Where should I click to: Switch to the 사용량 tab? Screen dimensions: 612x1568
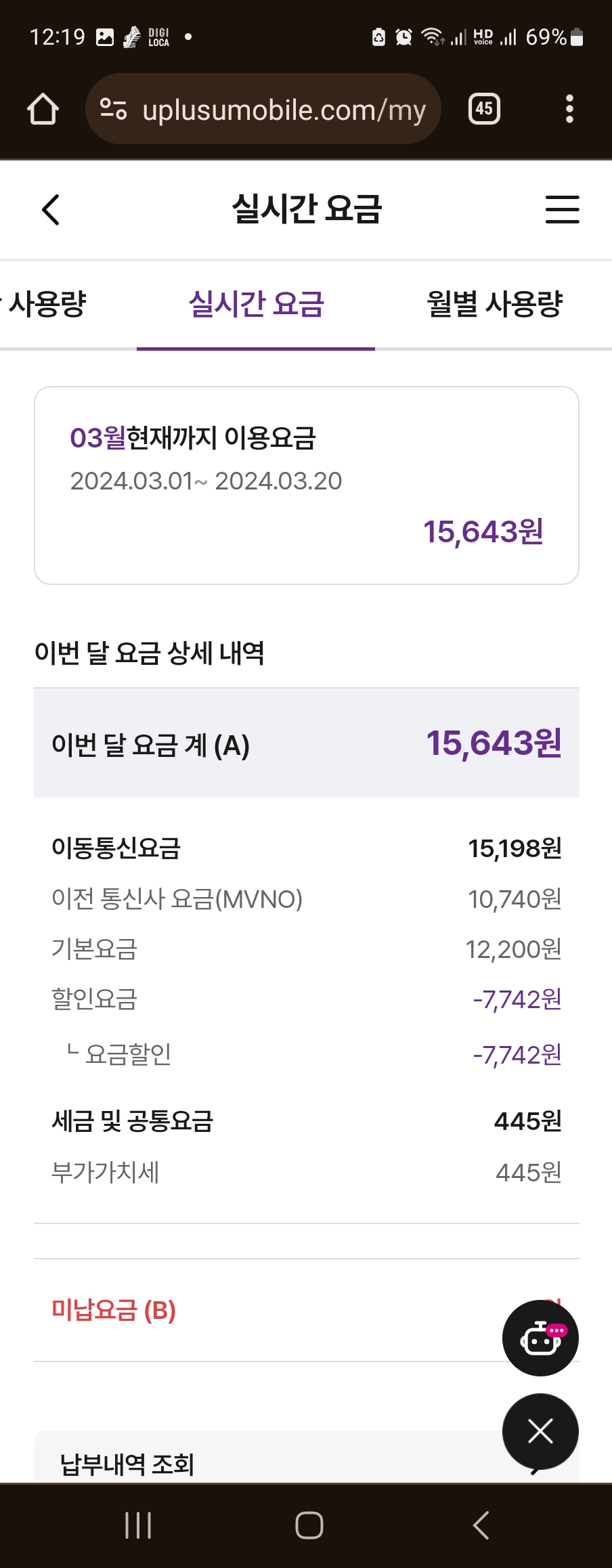click(47, 304)
